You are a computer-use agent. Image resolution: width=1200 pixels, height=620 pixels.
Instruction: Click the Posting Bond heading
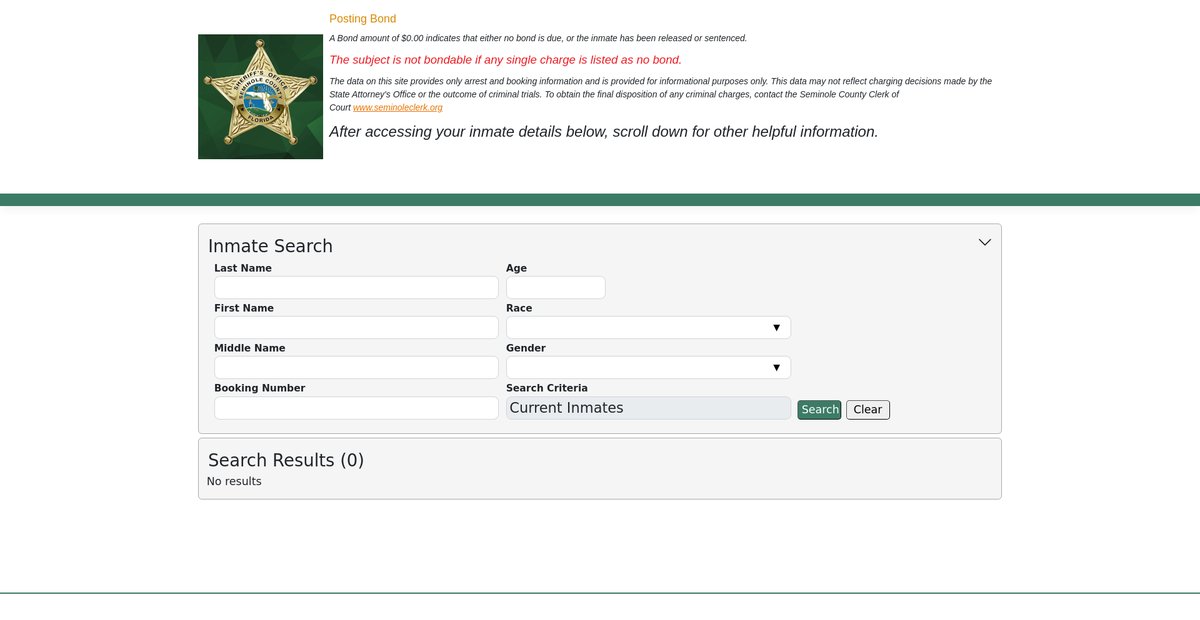(362, 19)
